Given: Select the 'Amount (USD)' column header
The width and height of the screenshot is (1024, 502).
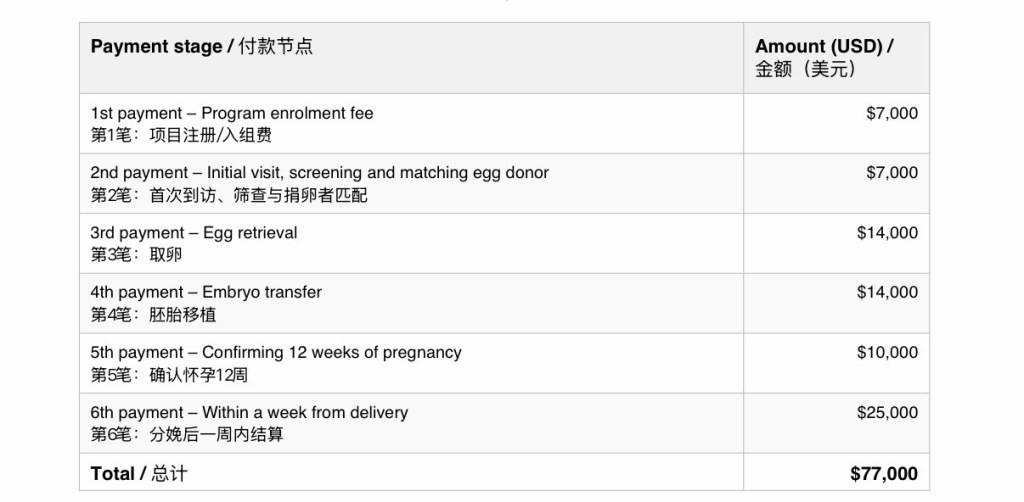Looking at the screenshot, I should [824, 47].
